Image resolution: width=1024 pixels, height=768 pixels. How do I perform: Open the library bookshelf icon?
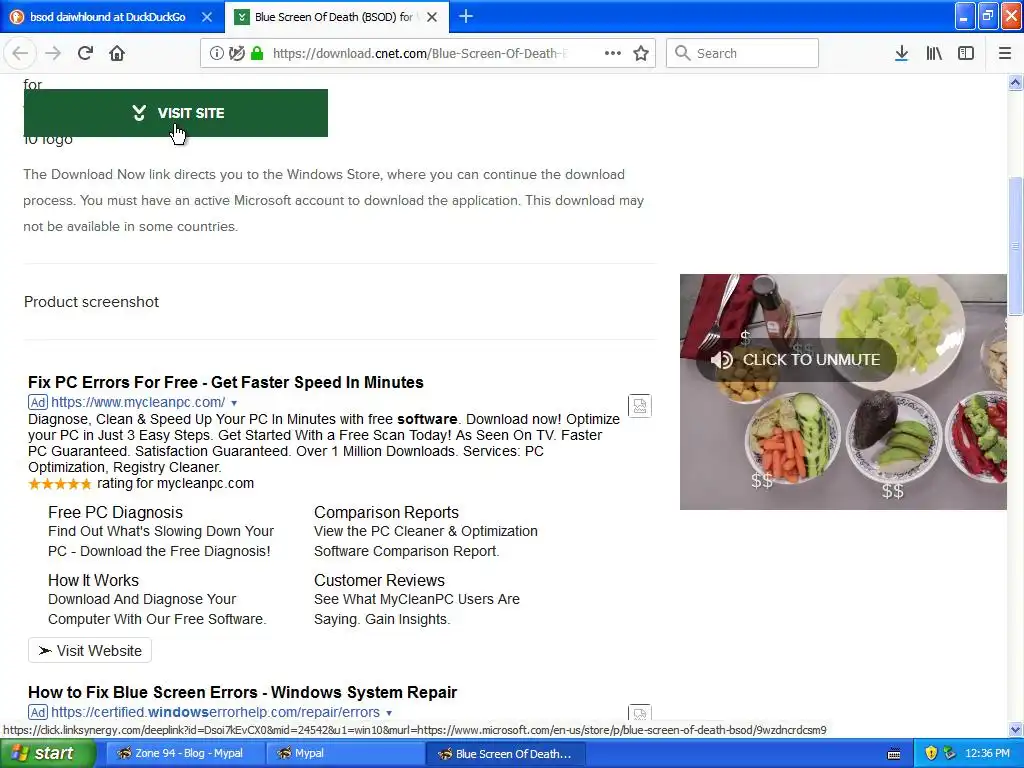pyautogui.click(x=934, y=53)
